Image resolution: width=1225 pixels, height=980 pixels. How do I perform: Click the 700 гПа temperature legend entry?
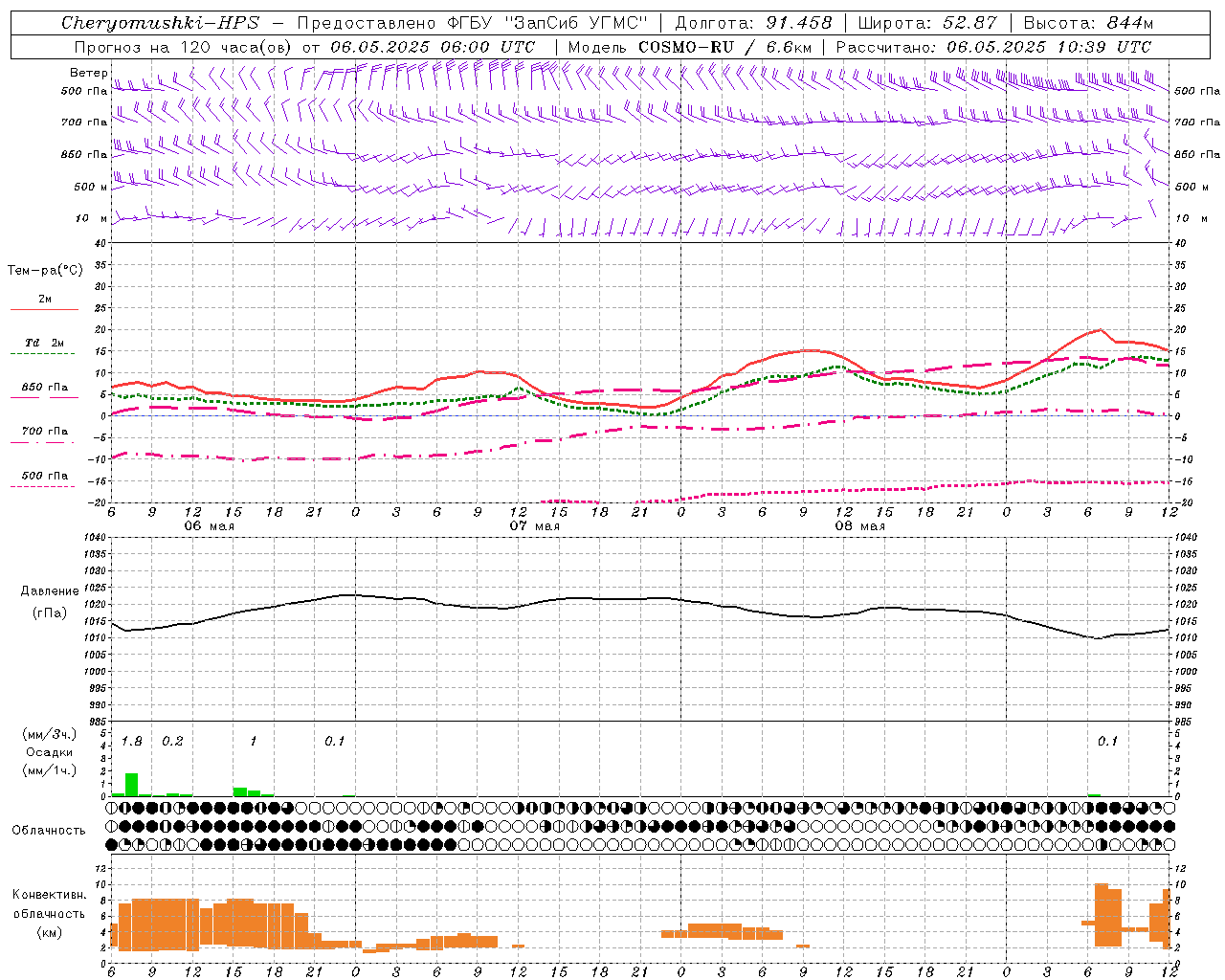pos(45,432)
